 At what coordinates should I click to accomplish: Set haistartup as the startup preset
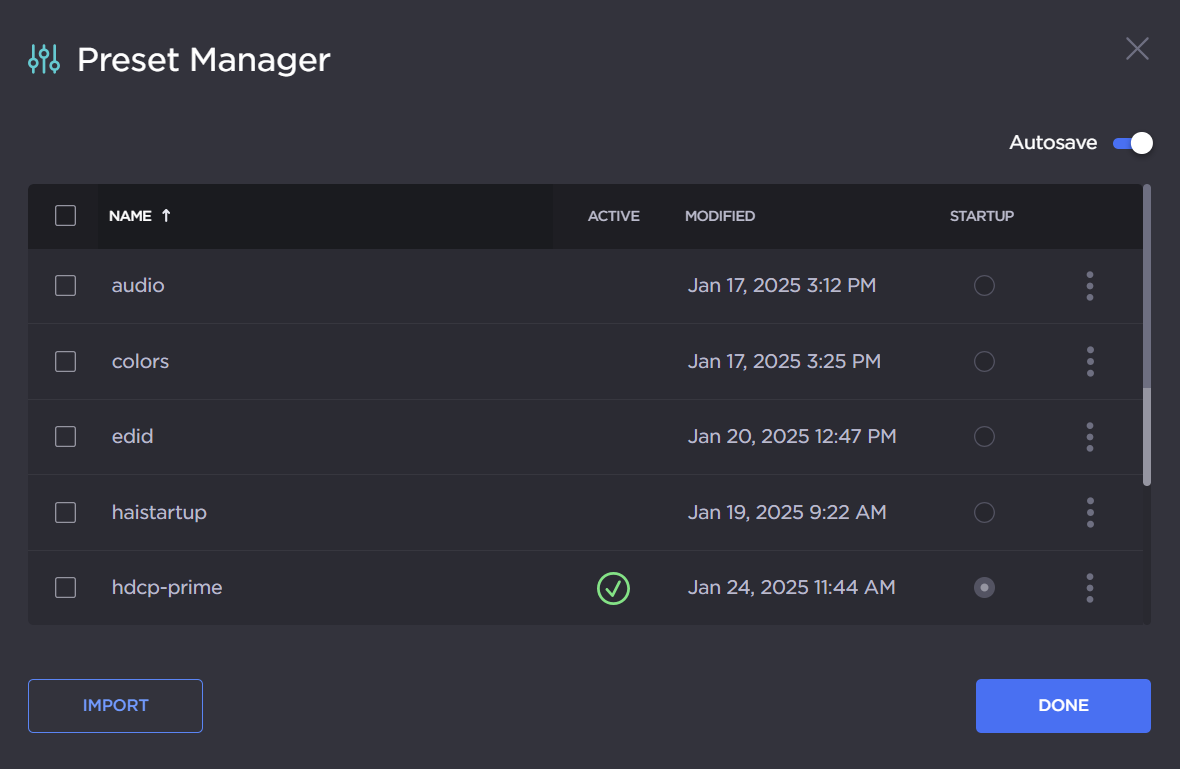[x=984, y=512]
